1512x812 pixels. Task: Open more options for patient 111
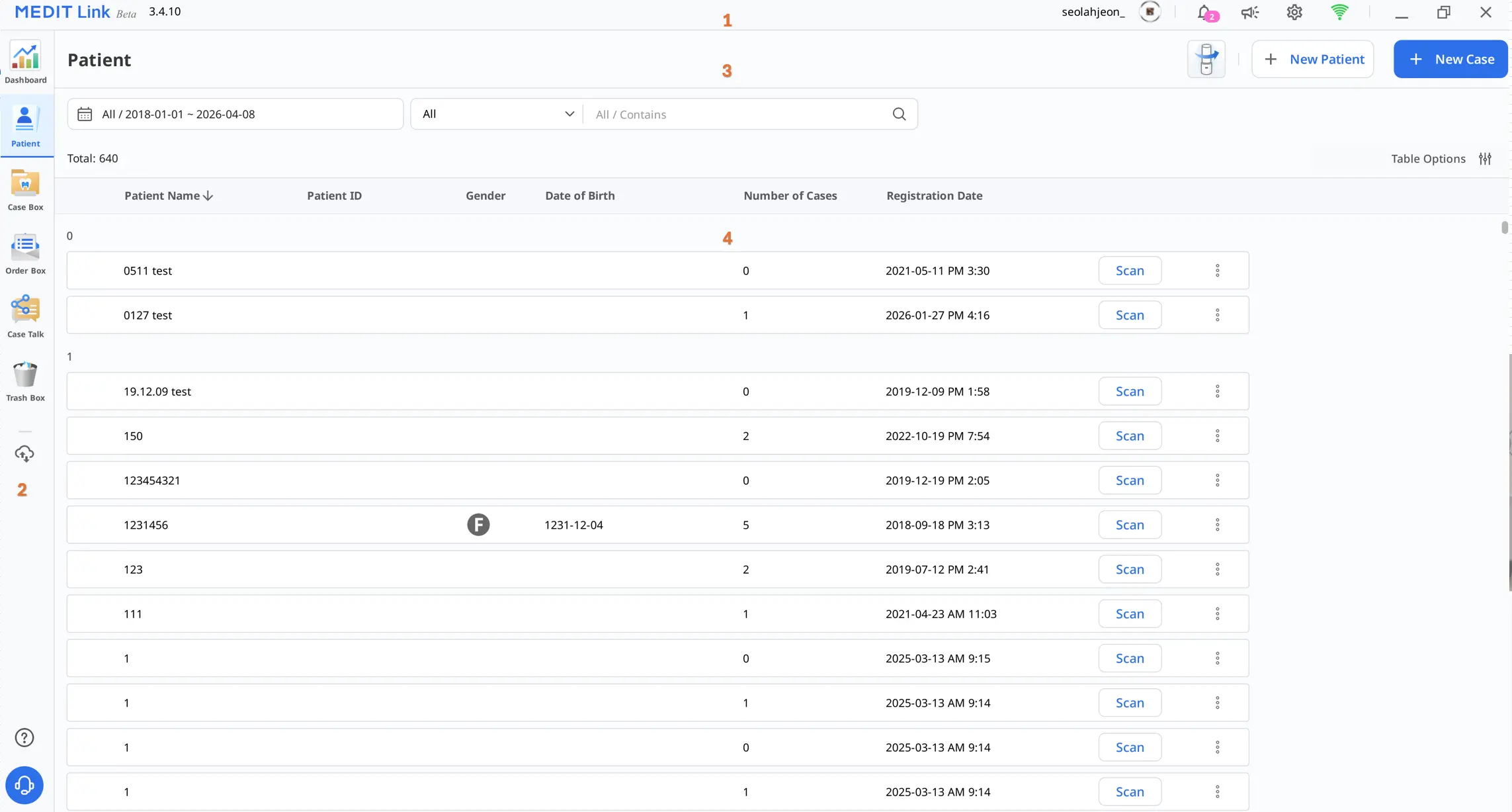(x=1217, y=614)
